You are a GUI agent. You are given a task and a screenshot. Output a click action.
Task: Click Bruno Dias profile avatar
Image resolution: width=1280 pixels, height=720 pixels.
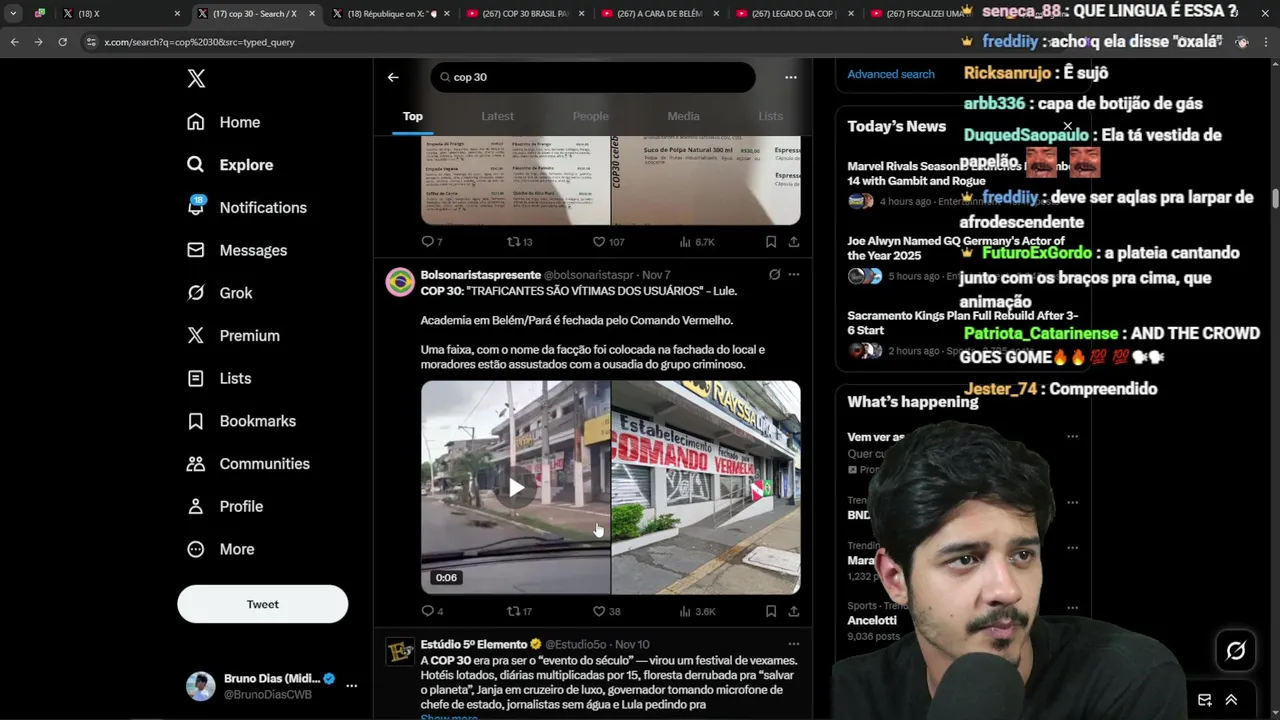coord(201,686)
